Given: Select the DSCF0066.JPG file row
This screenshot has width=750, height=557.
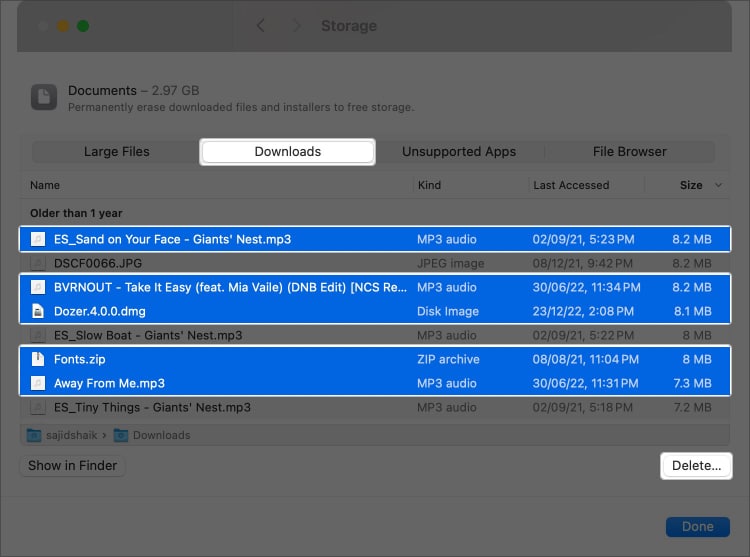Looking at the screenshot, I should pyautogui.click(x=375, y=263).
